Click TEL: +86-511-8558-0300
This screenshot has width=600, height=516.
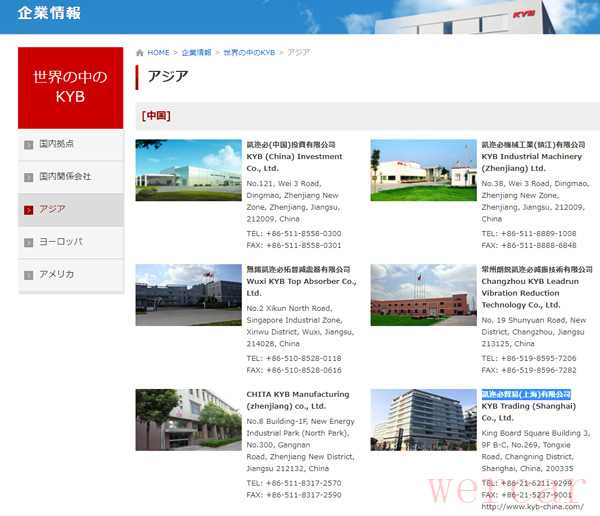point(294,234)
